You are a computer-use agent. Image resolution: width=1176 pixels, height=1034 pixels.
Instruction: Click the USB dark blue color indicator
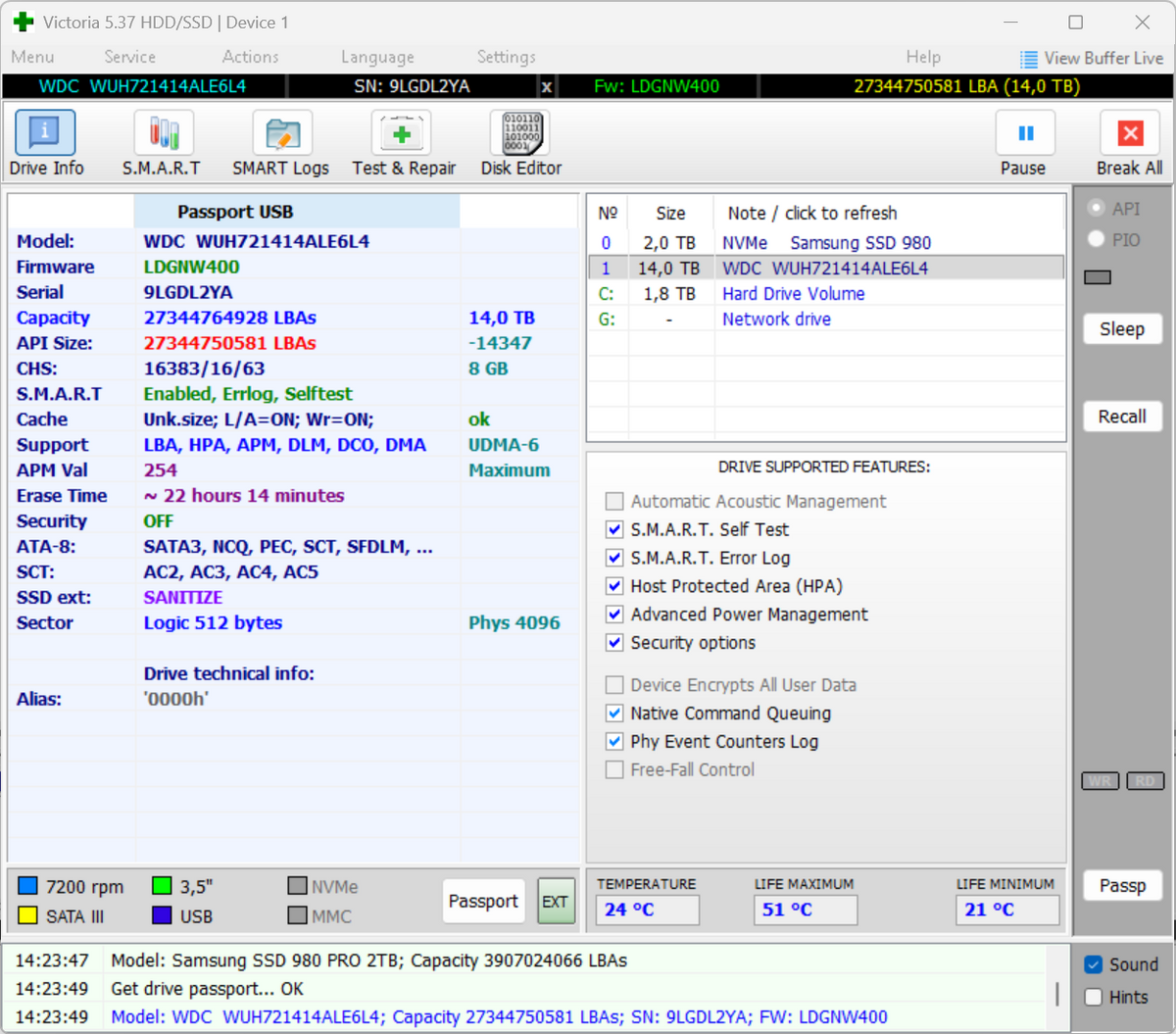click(x=162, y=915)
